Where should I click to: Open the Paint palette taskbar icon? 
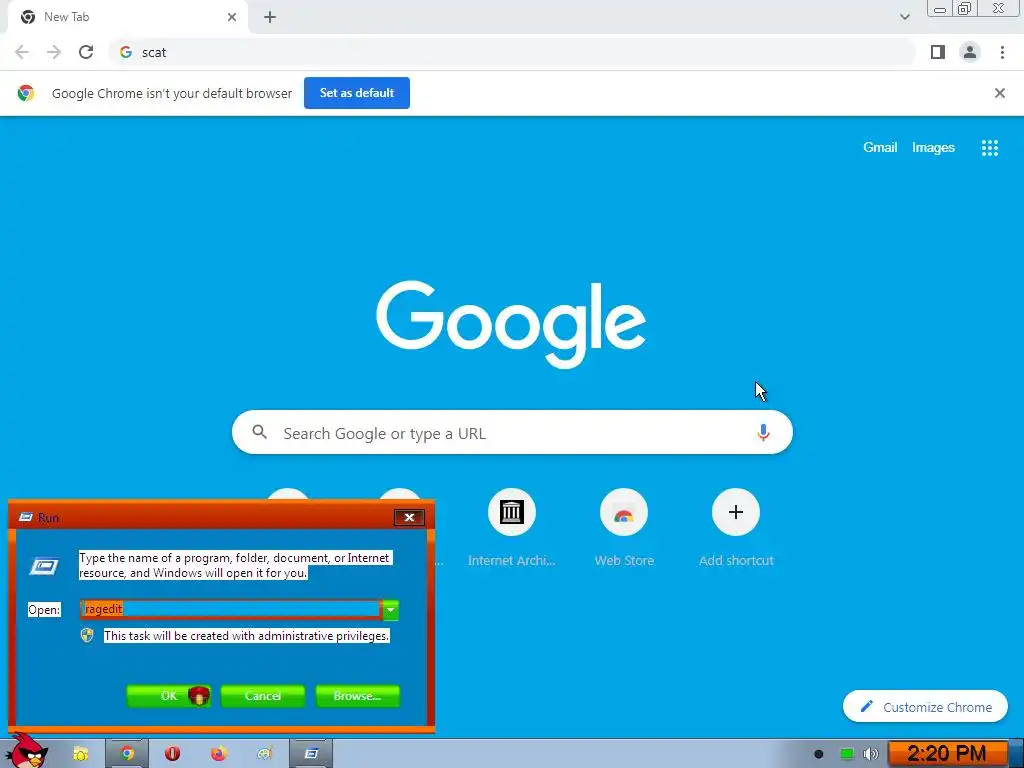click(x=264, y=754)
